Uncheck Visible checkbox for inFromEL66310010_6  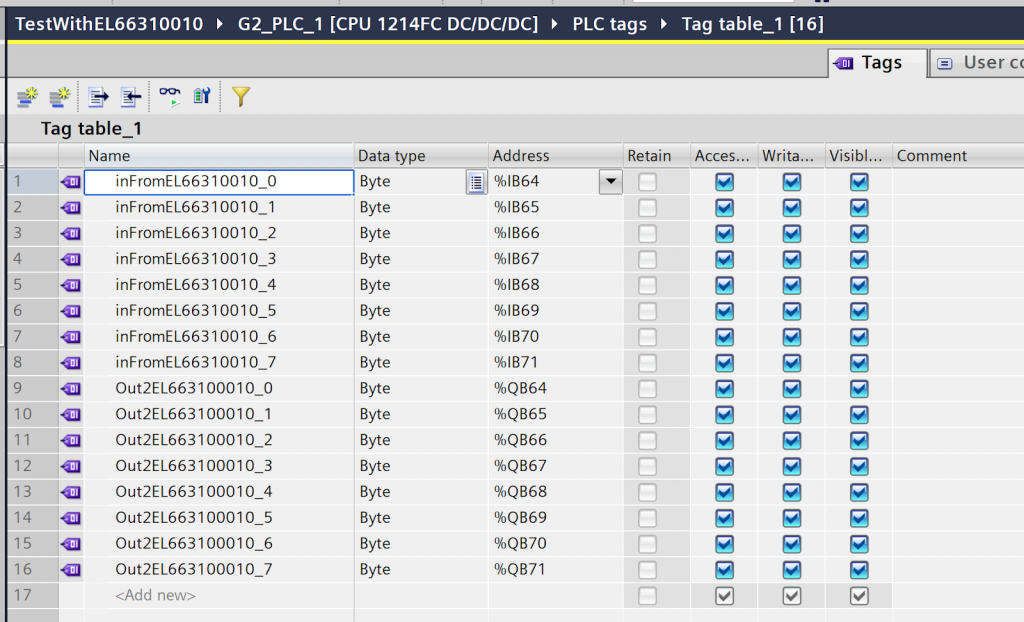(859, 337)
